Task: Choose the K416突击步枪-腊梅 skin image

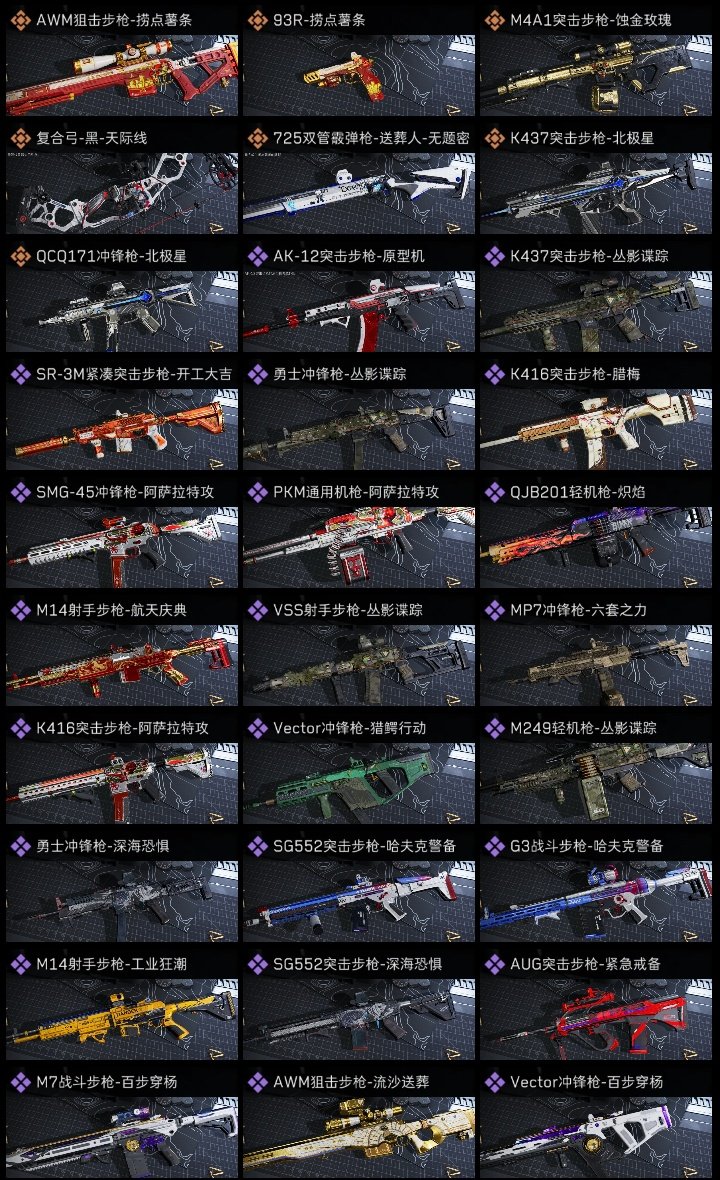Action: (596, 429)
